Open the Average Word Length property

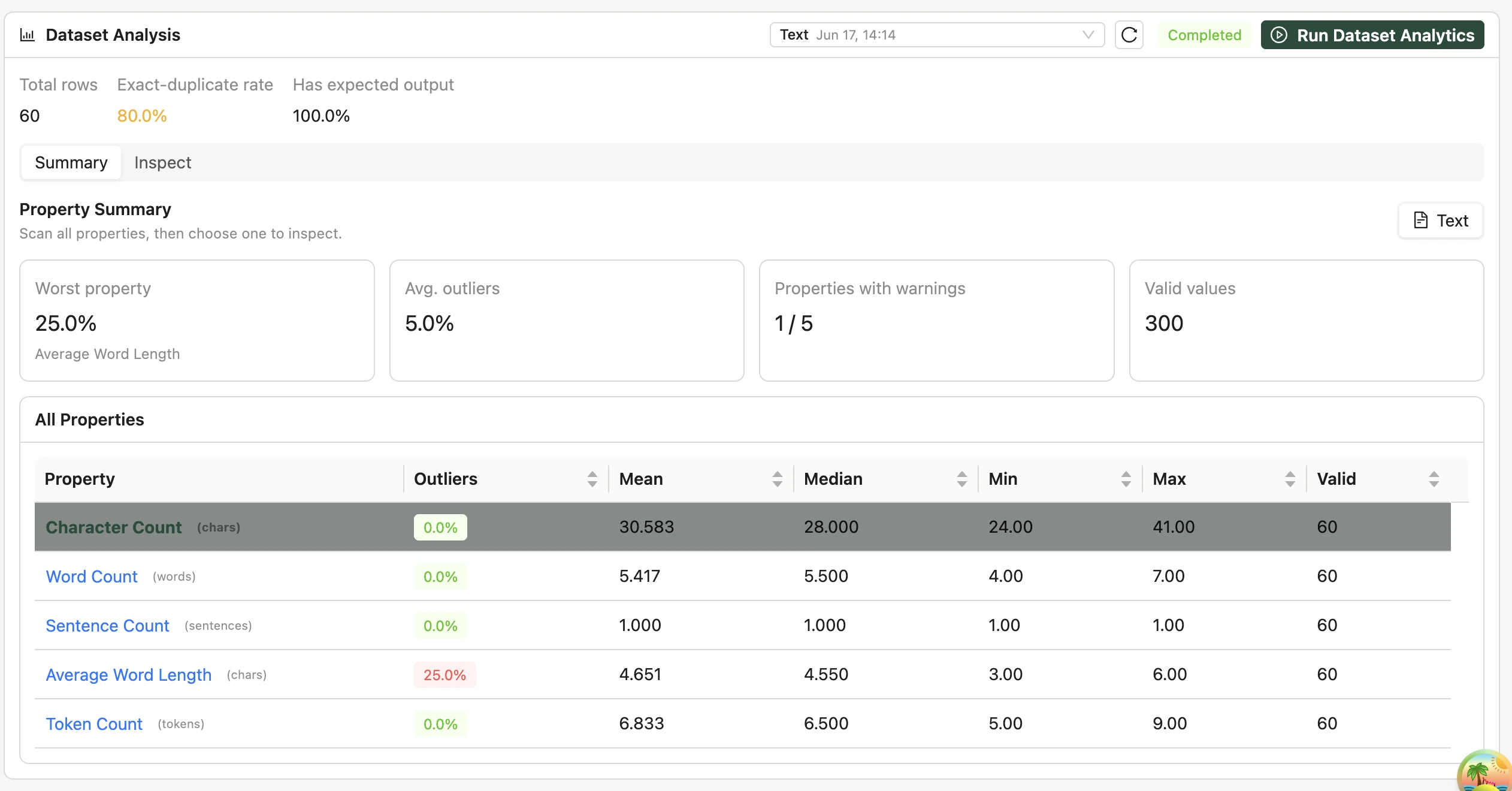pyautogui.click(x=129, y=675)
